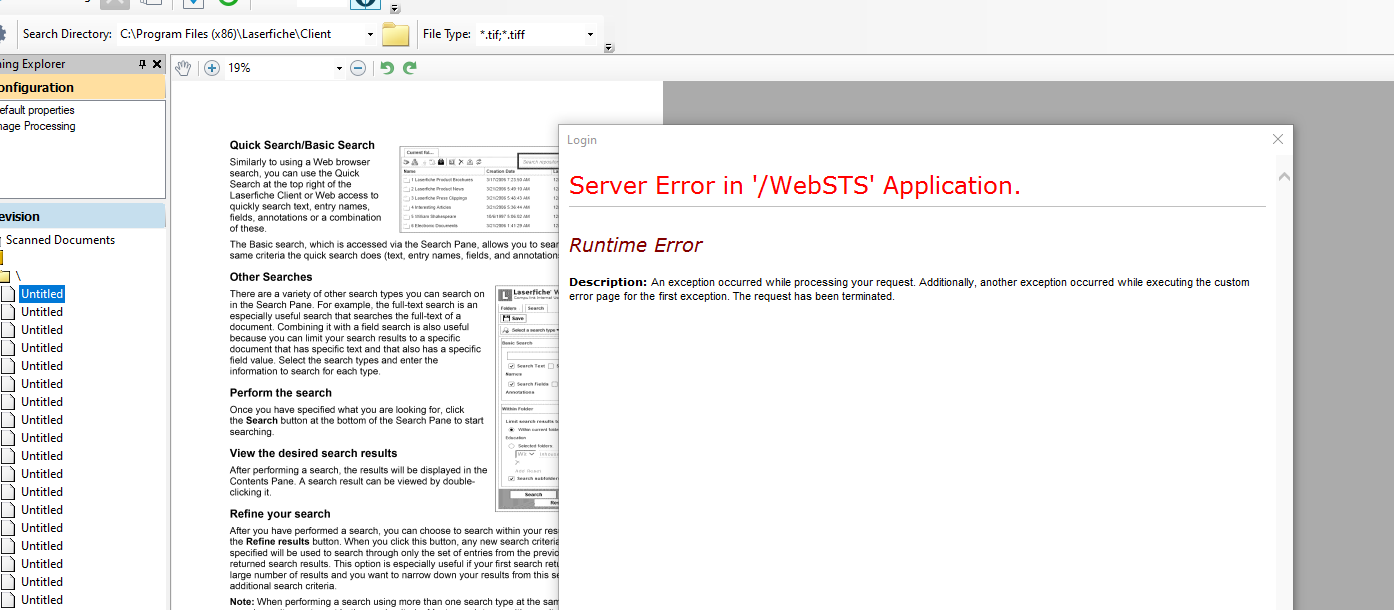
Task: Open the folder browse icon beside Search Directory
Action: coord(396,34)
